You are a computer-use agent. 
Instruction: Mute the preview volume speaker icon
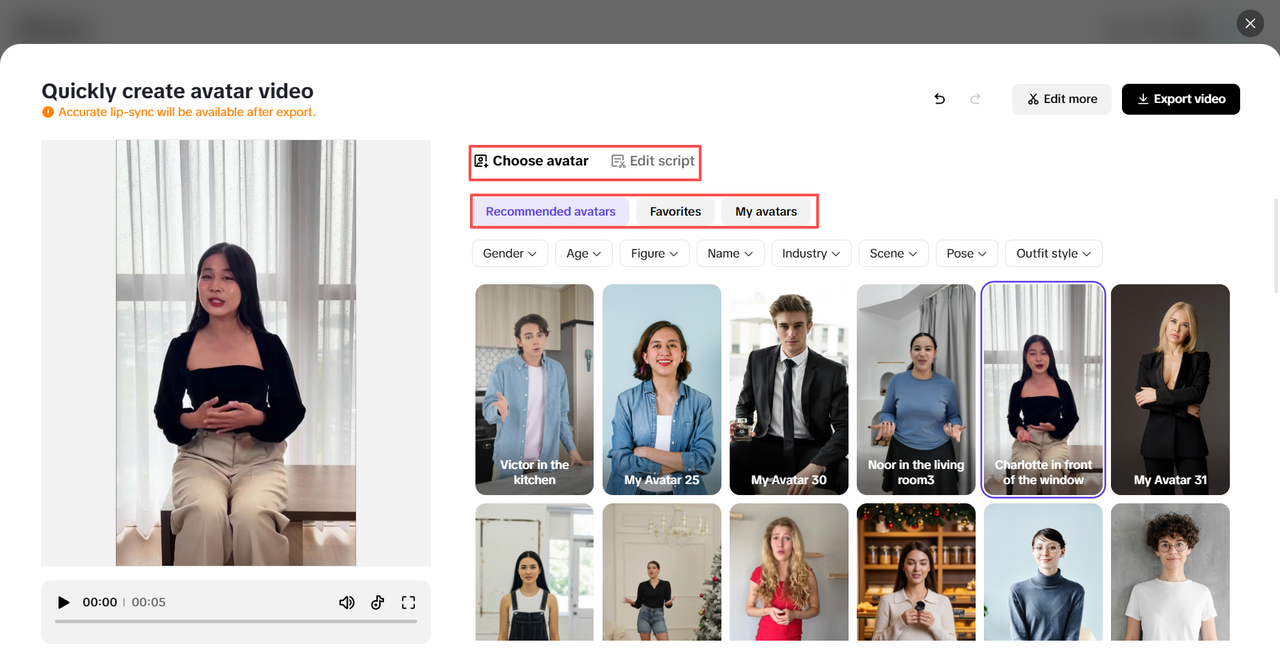click(x=347, y=602)
